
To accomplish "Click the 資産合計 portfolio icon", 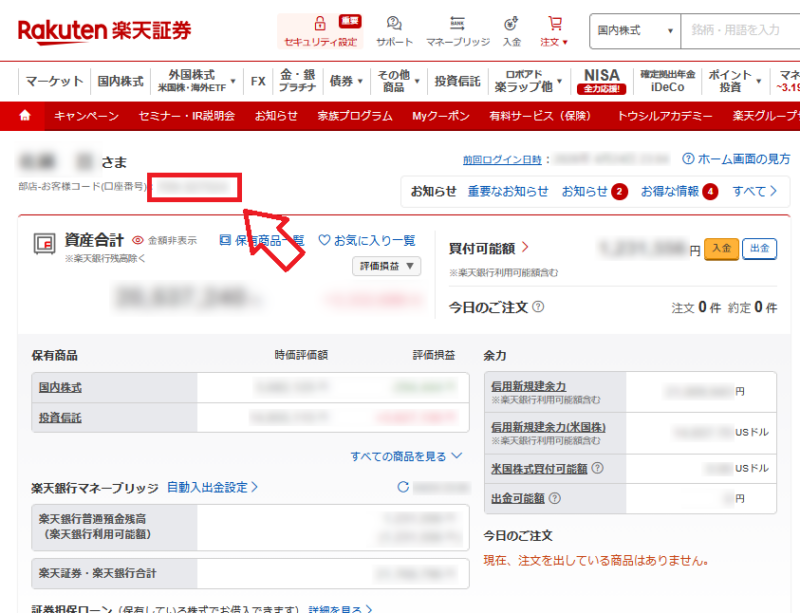I will [x=42, y=243].
